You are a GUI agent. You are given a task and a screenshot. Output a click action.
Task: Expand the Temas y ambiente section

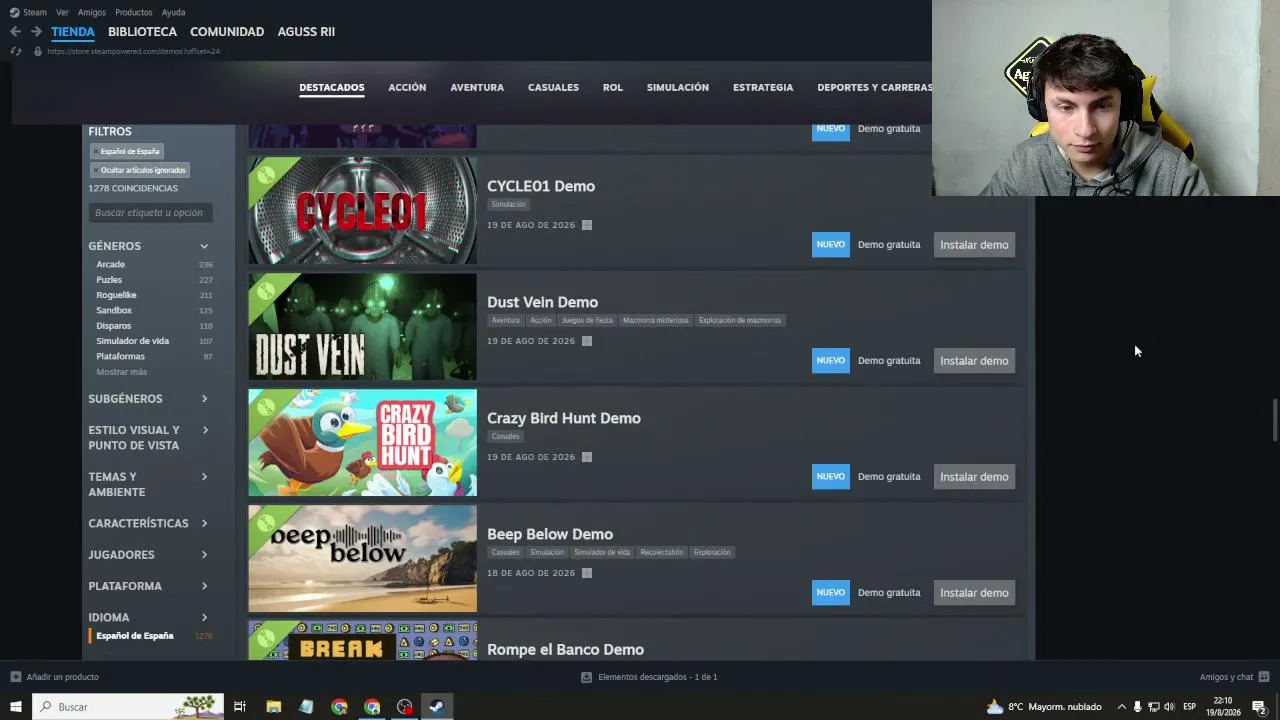(149, 484)
